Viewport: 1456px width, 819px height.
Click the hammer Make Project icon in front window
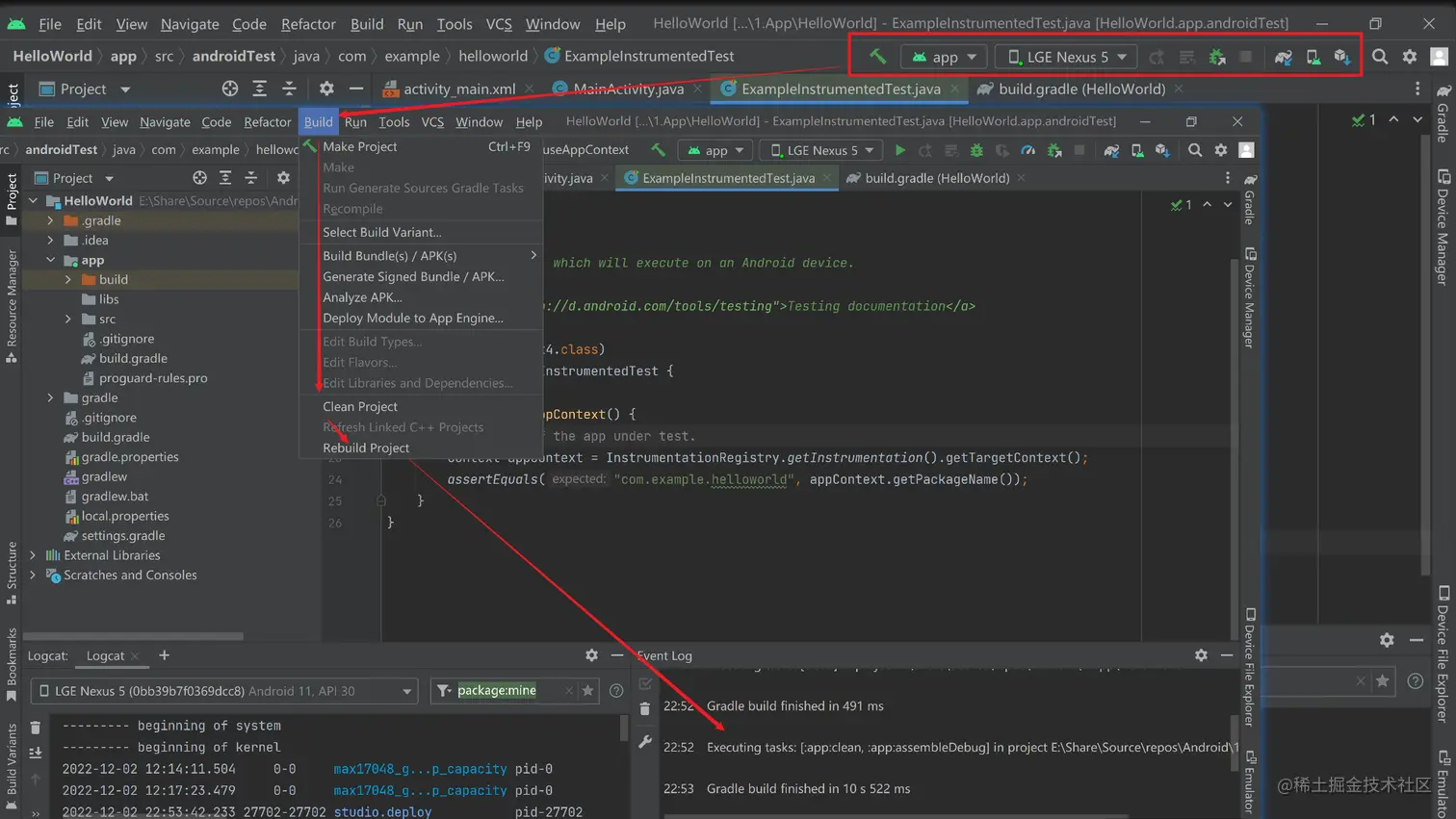pyautogui.click(x=658, y=150)
